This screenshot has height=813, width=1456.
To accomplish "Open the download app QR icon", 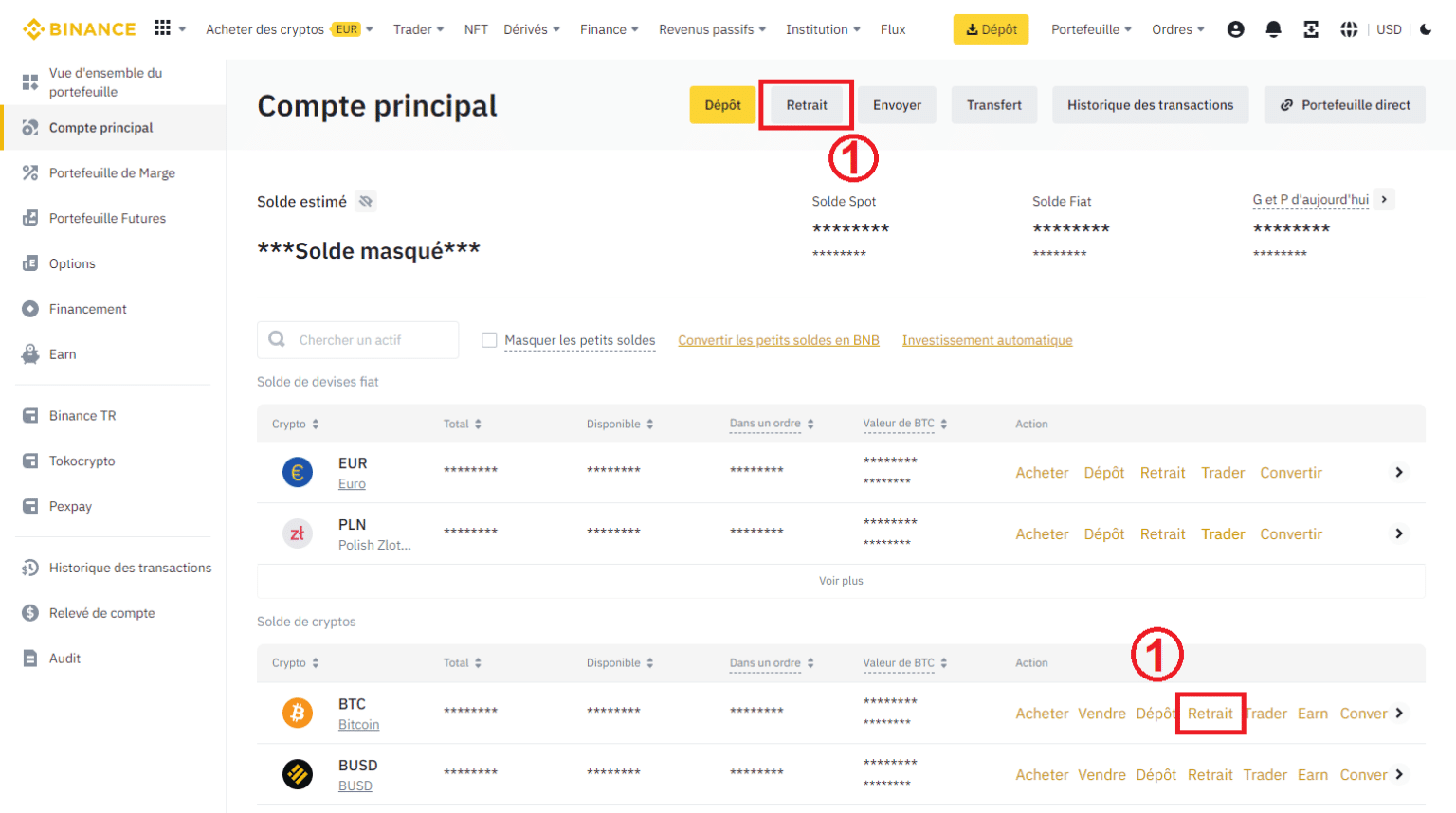I will 1311,29.
